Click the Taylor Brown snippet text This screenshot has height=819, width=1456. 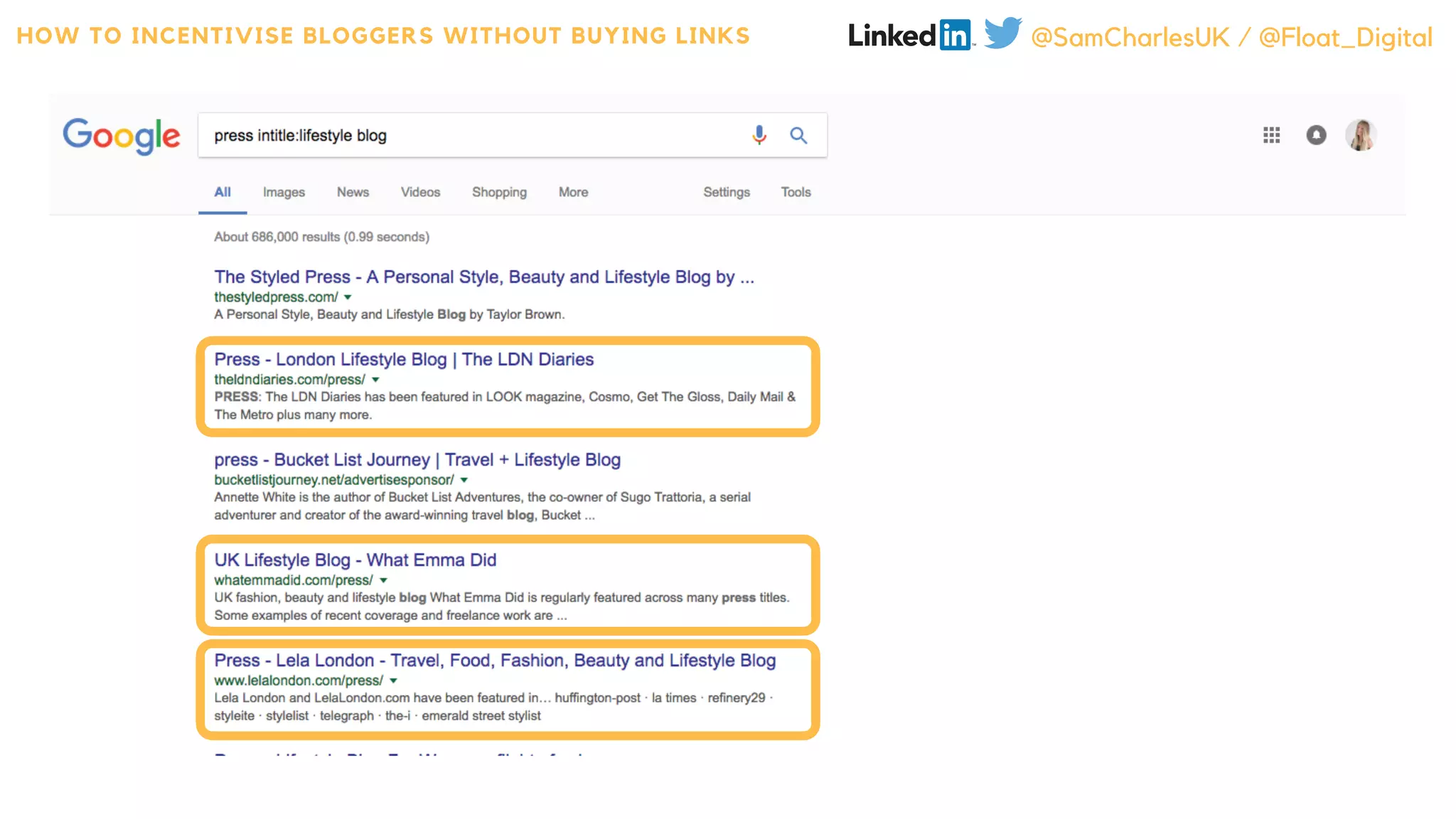click(x=390, y=314)
